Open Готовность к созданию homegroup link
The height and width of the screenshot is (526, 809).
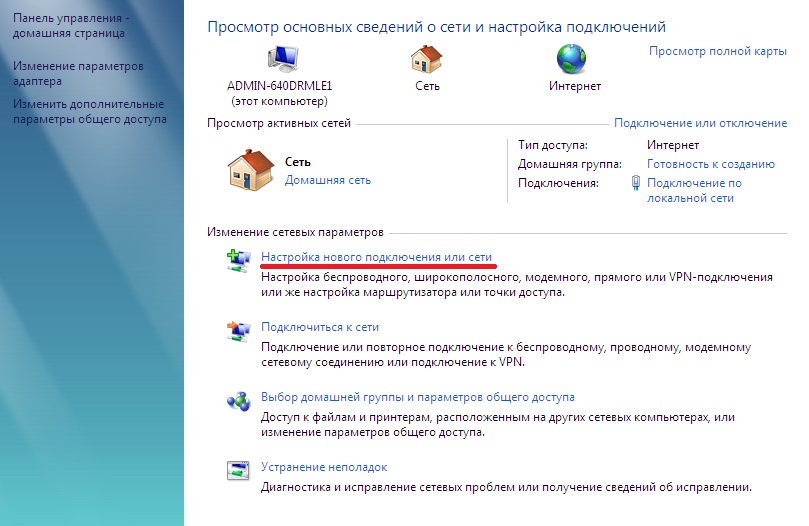point(711,164)
